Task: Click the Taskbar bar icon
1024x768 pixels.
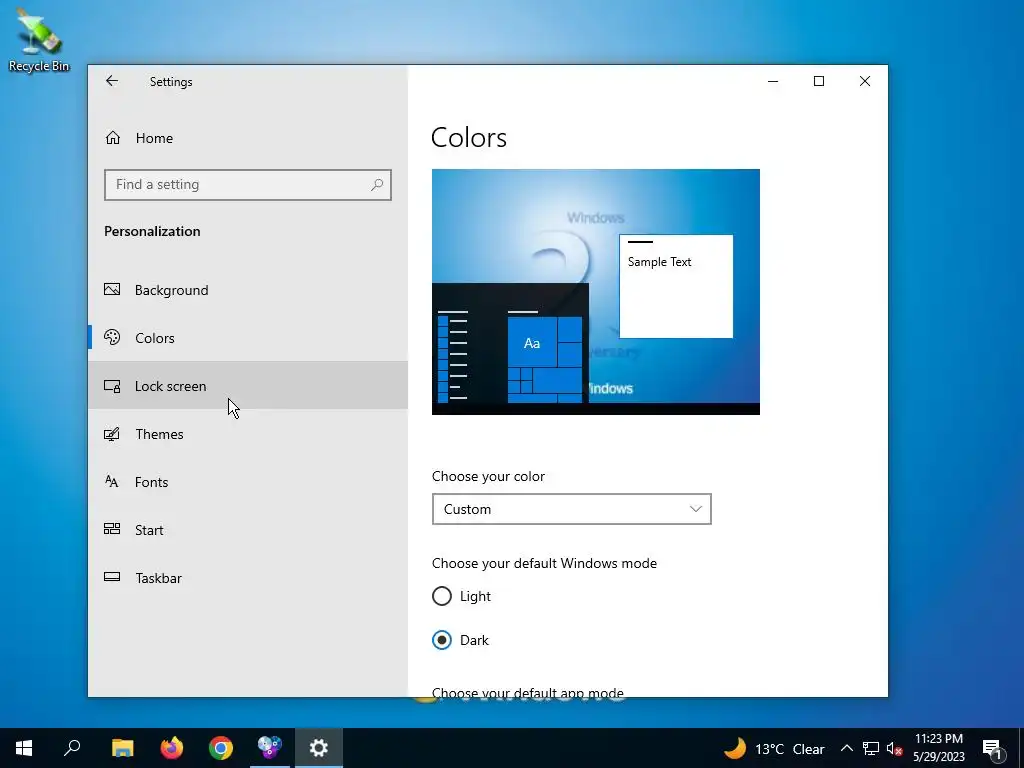Action: click(x=112, y=577)
